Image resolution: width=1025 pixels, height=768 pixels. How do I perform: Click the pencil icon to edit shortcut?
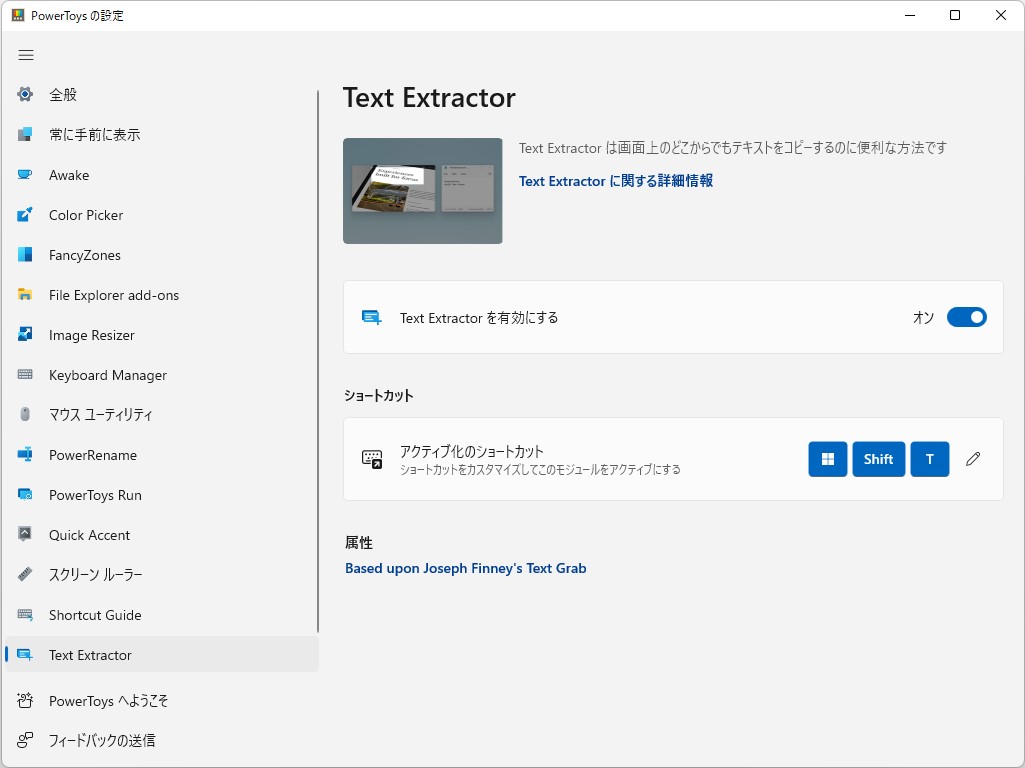(x=973, y=459)
